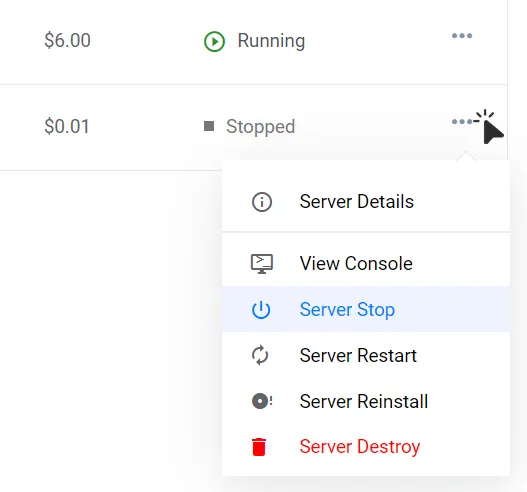This screenshot has width=527, height=492.
Task: Click the $0.01 charge value
Action: (x=67, y=126)
